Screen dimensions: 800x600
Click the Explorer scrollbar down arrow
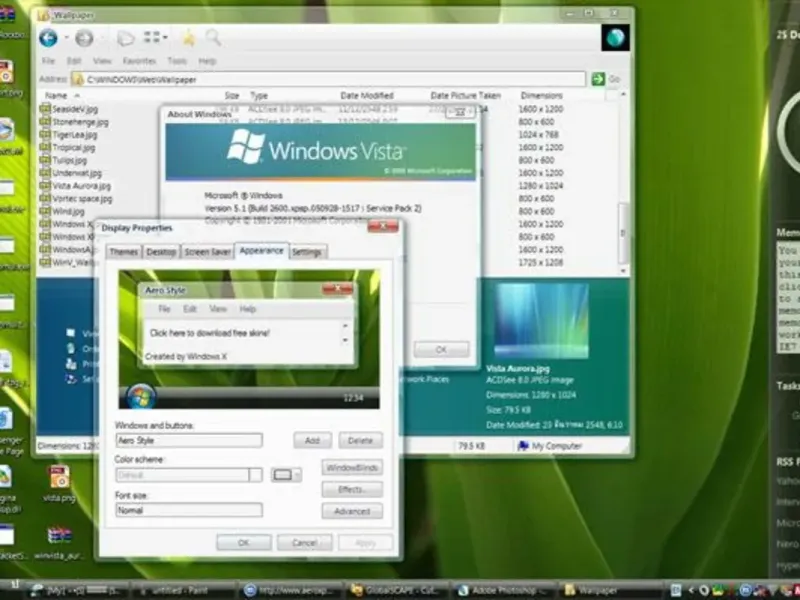tap(623, 270)
